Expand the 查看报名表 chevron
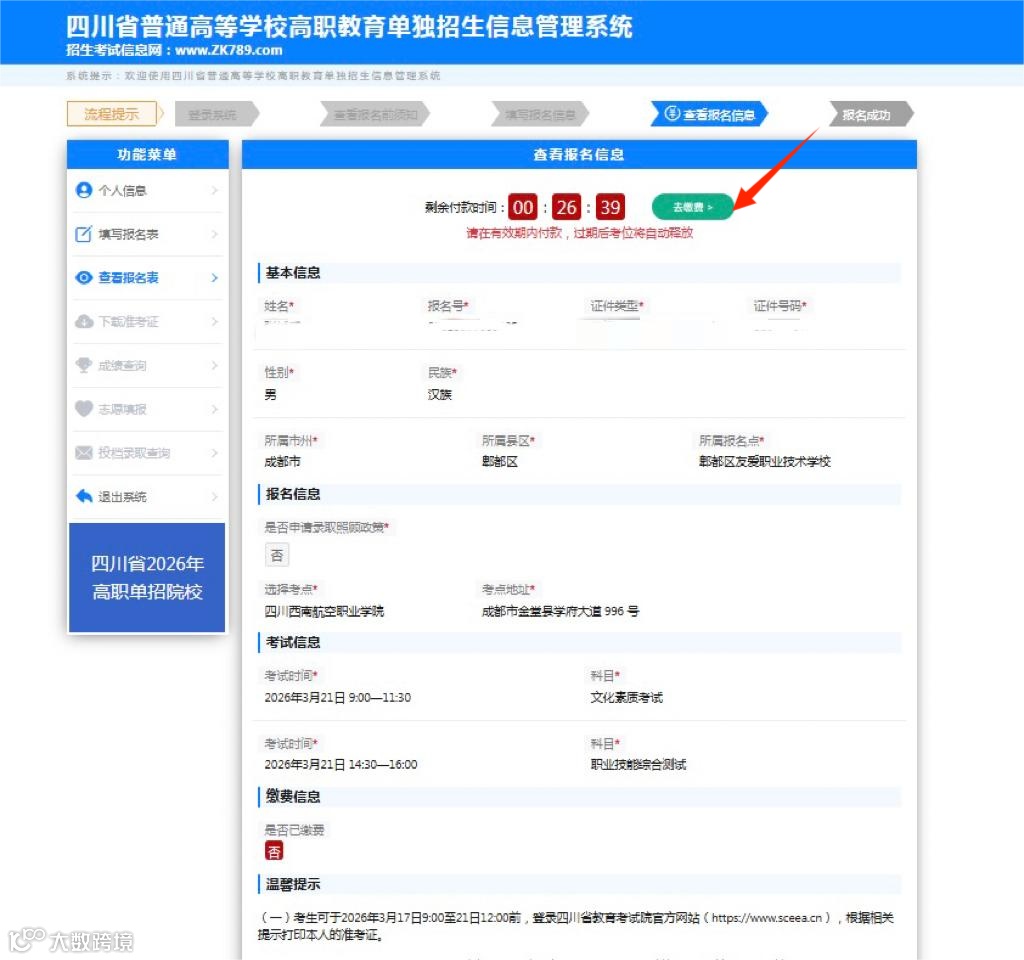The image size is (1024, 960). [215, 278]
